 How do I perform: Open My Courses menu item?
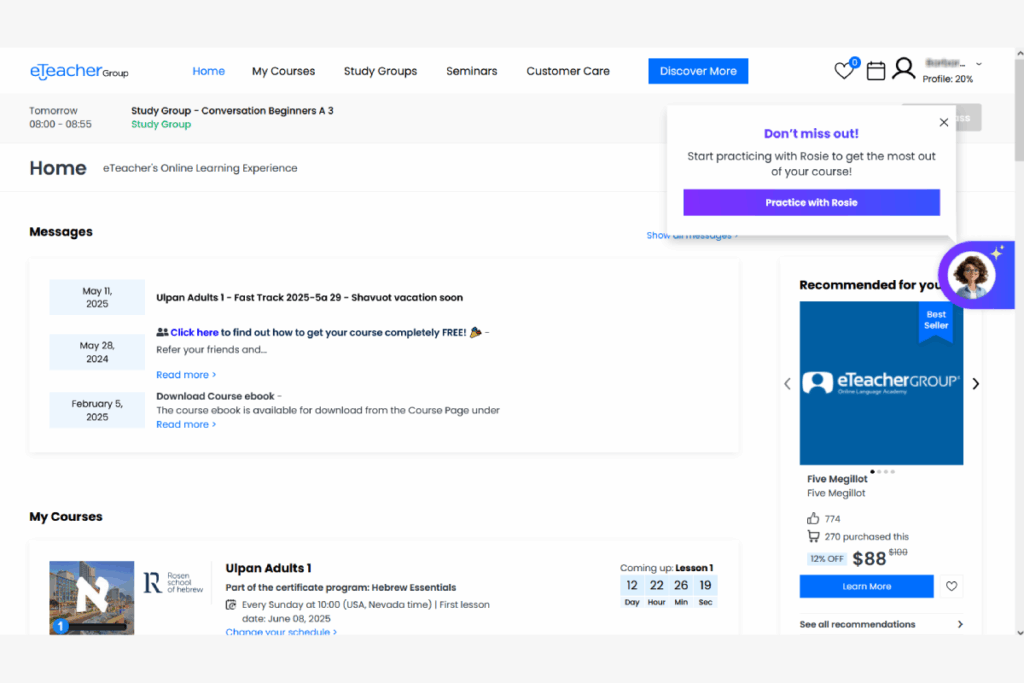pos(283,71)
